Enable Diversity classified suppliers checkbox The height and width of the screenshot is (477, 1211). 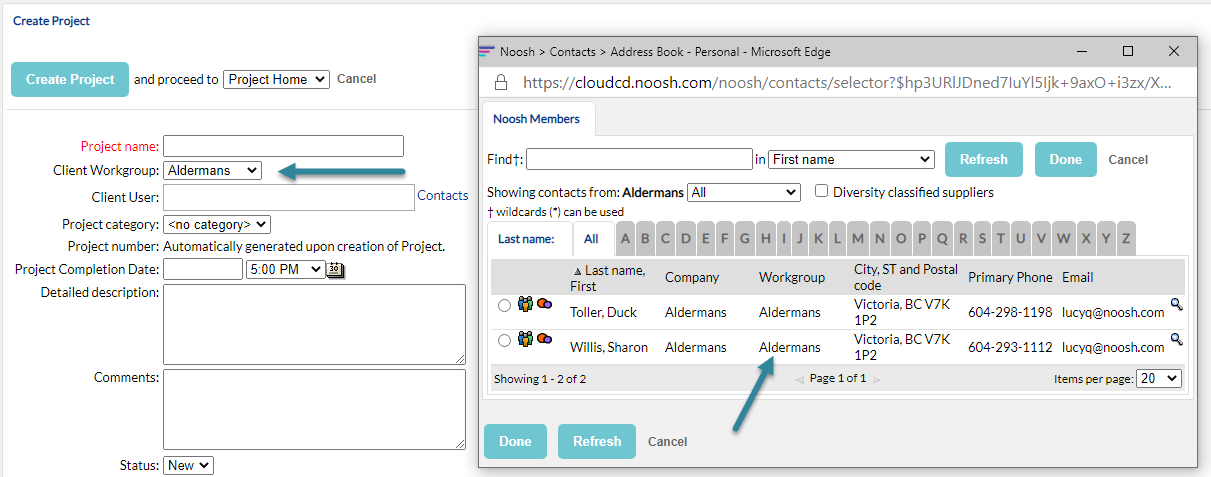click(821, 191)
